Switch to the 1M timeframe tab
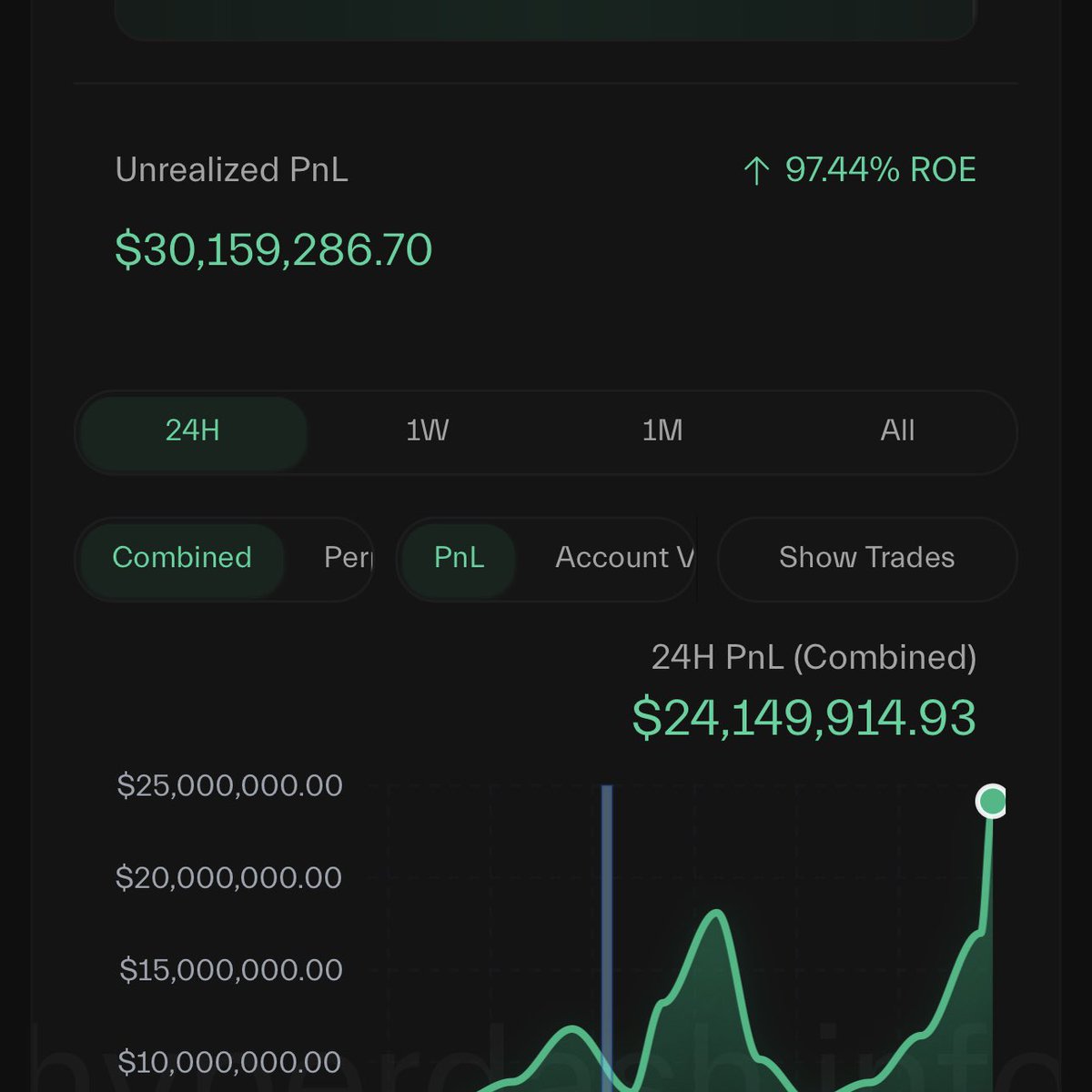 pos(662,431)
